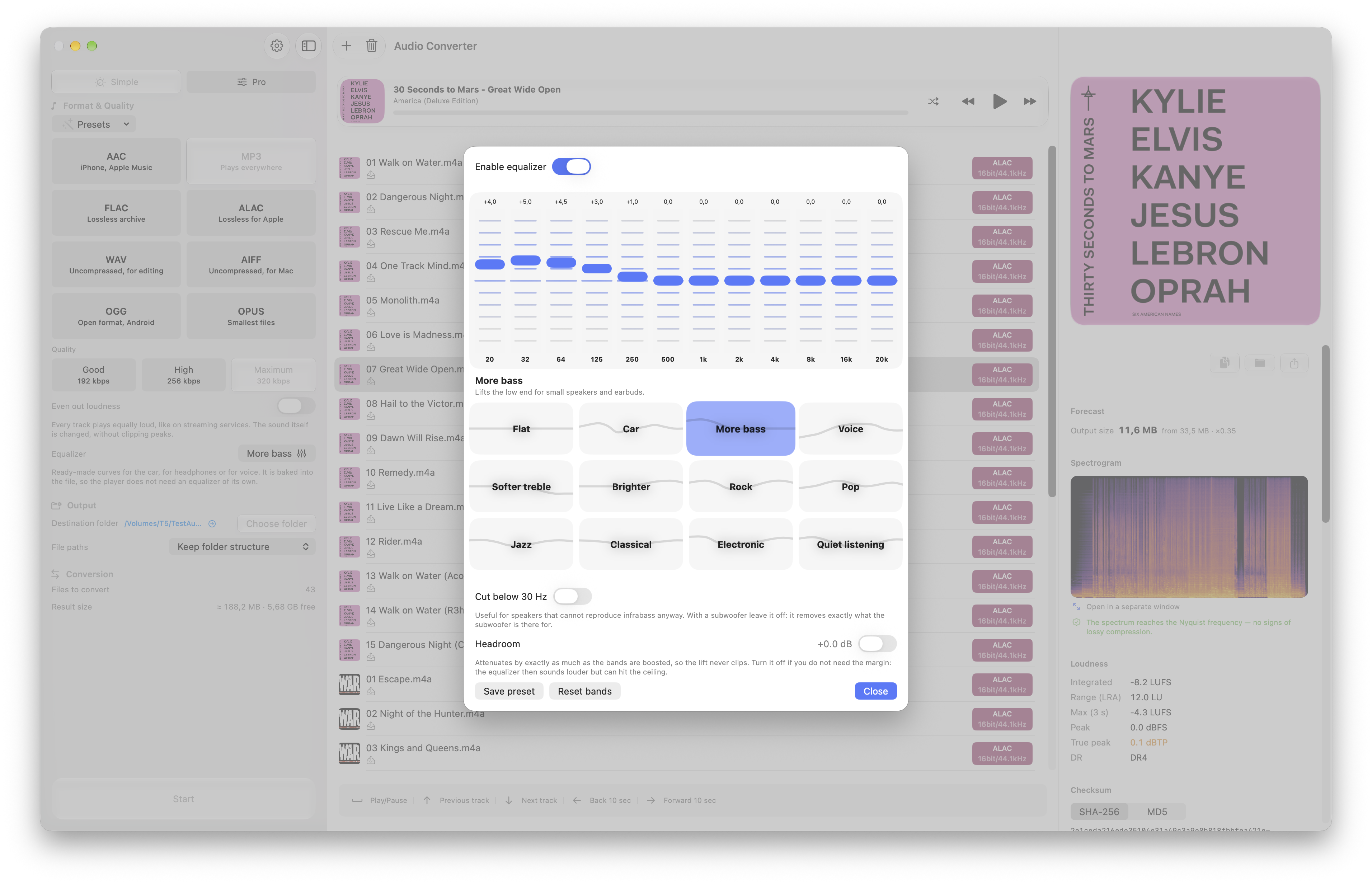Copy the cover art using the copy icon
This screenshot has height=884, width=1372.
[x=1225, y=363]
